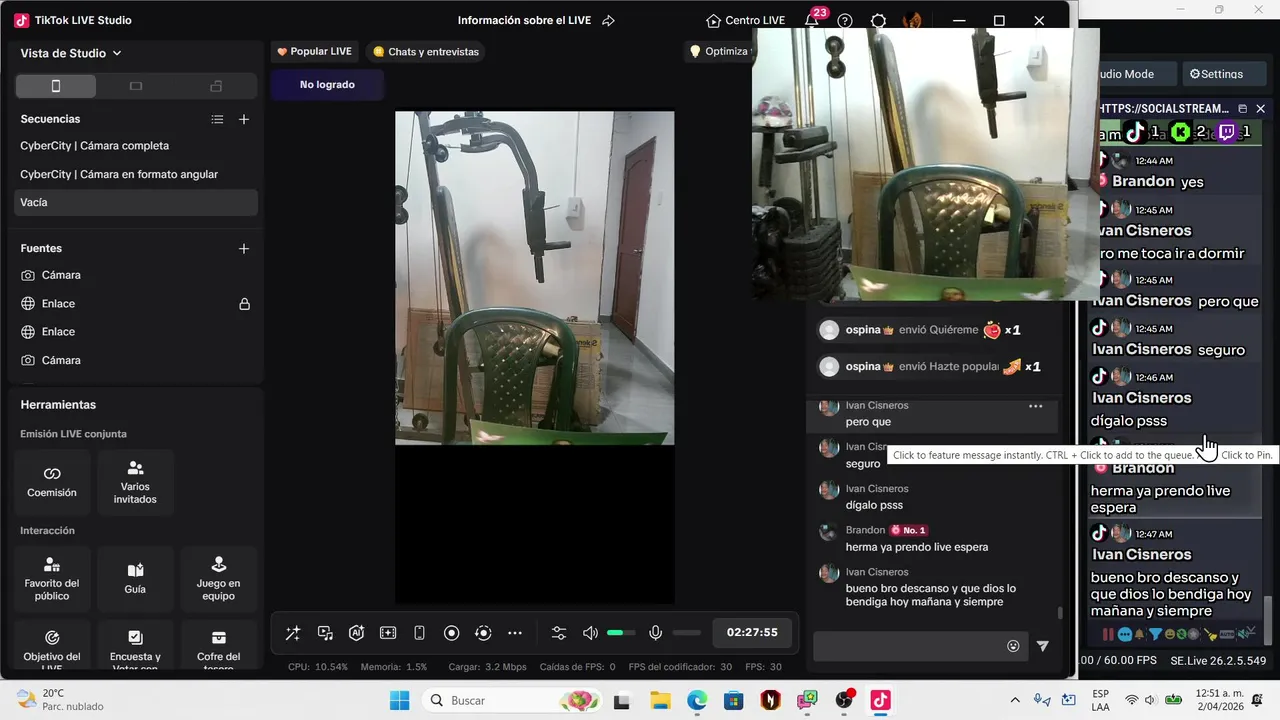Select the CyberCity | Cámara completa scene
This screenshot has height=720, width=1280.
click(x=136, y=146)
